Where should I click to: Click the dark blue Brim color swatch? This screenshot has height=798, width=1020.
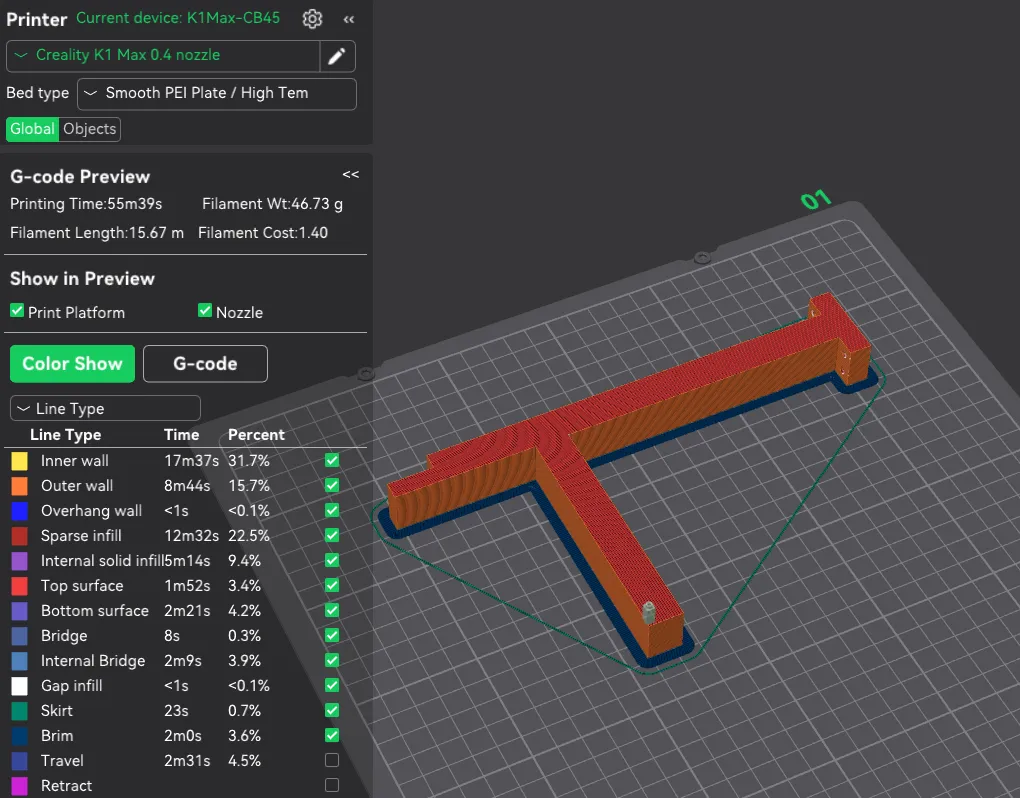pos(20,736)
